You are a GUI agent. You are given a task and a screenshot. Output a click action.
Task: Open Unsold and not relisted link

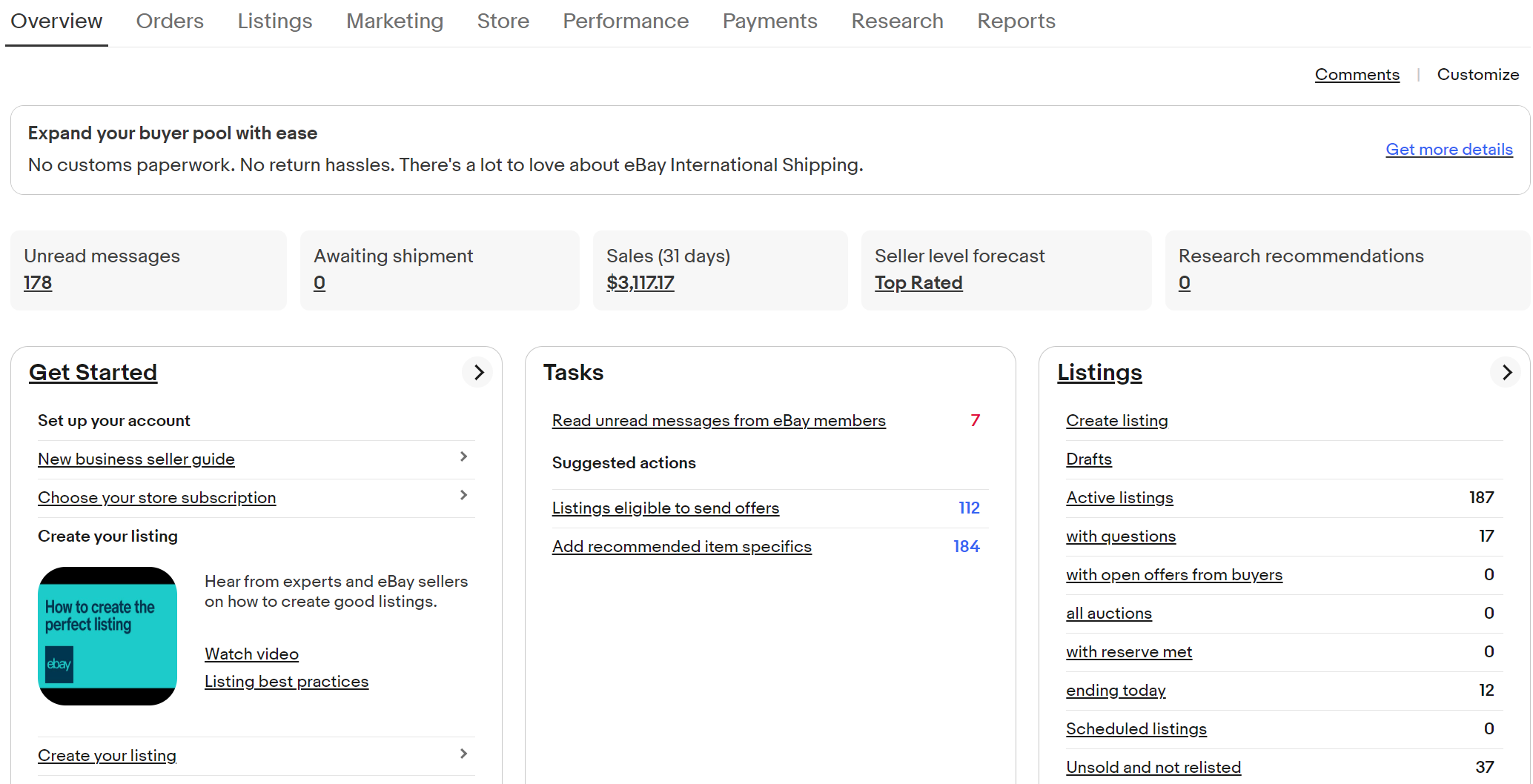click(x=1153, y=768)
